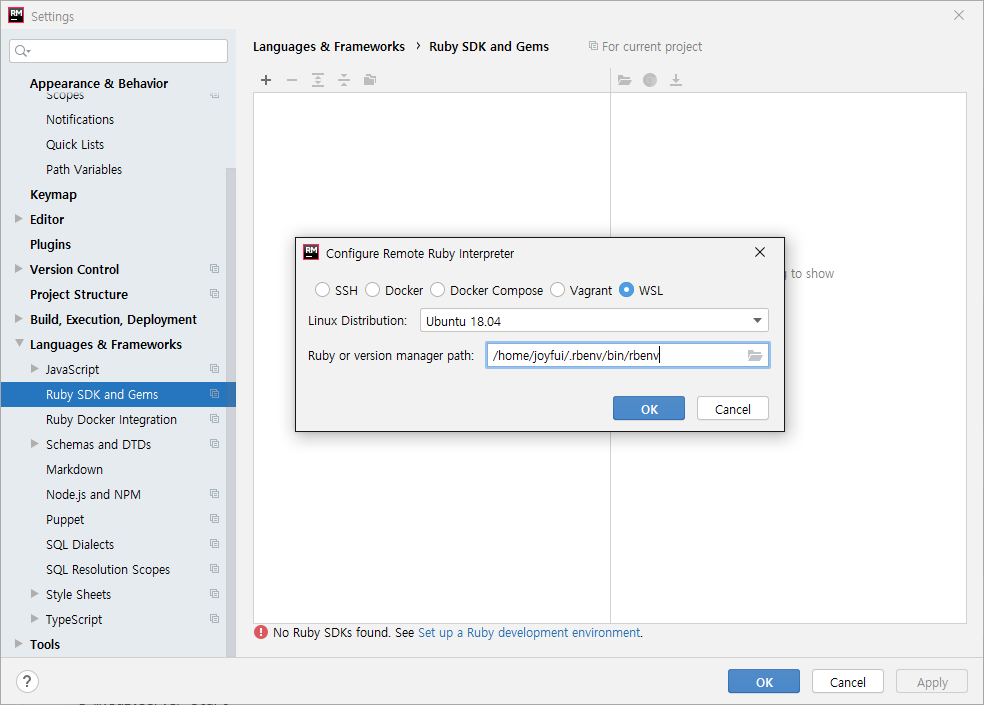
Task: Click the project icon beside Puppet
Action: coord(215,519)
